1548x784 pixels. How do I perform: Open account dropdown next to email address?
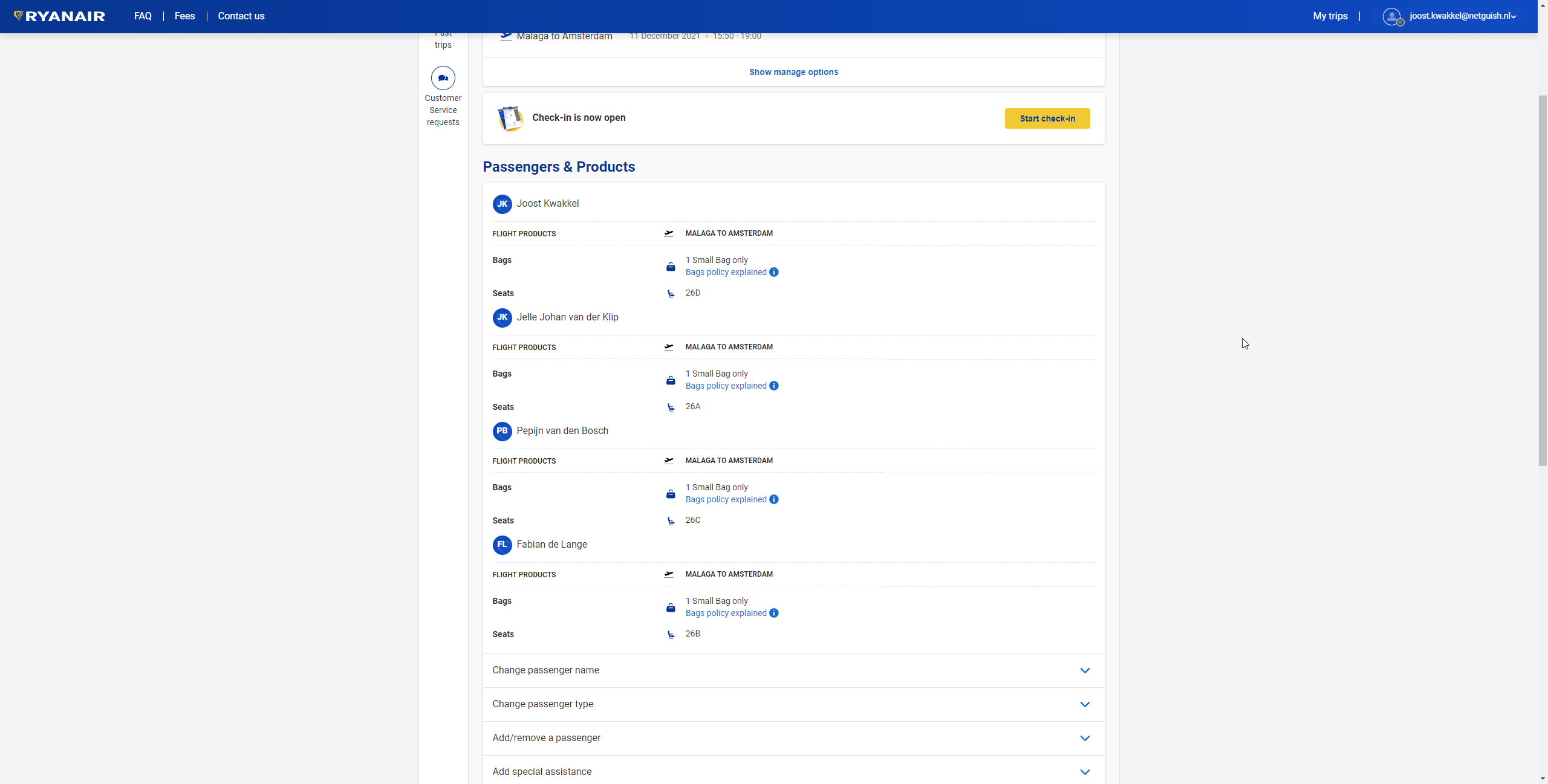coord(1514,17)
